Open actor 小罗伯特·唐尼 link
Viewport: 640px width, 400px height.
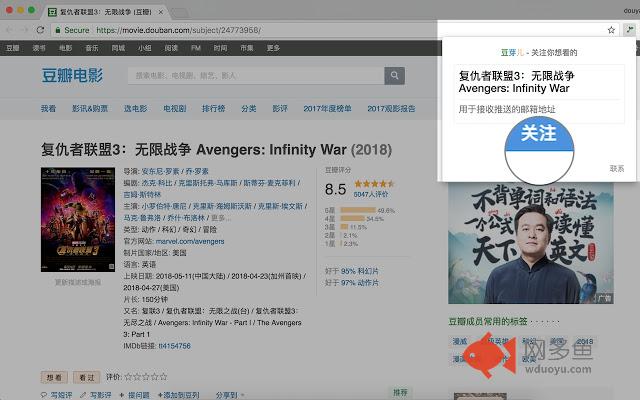(x=164, y=206)
